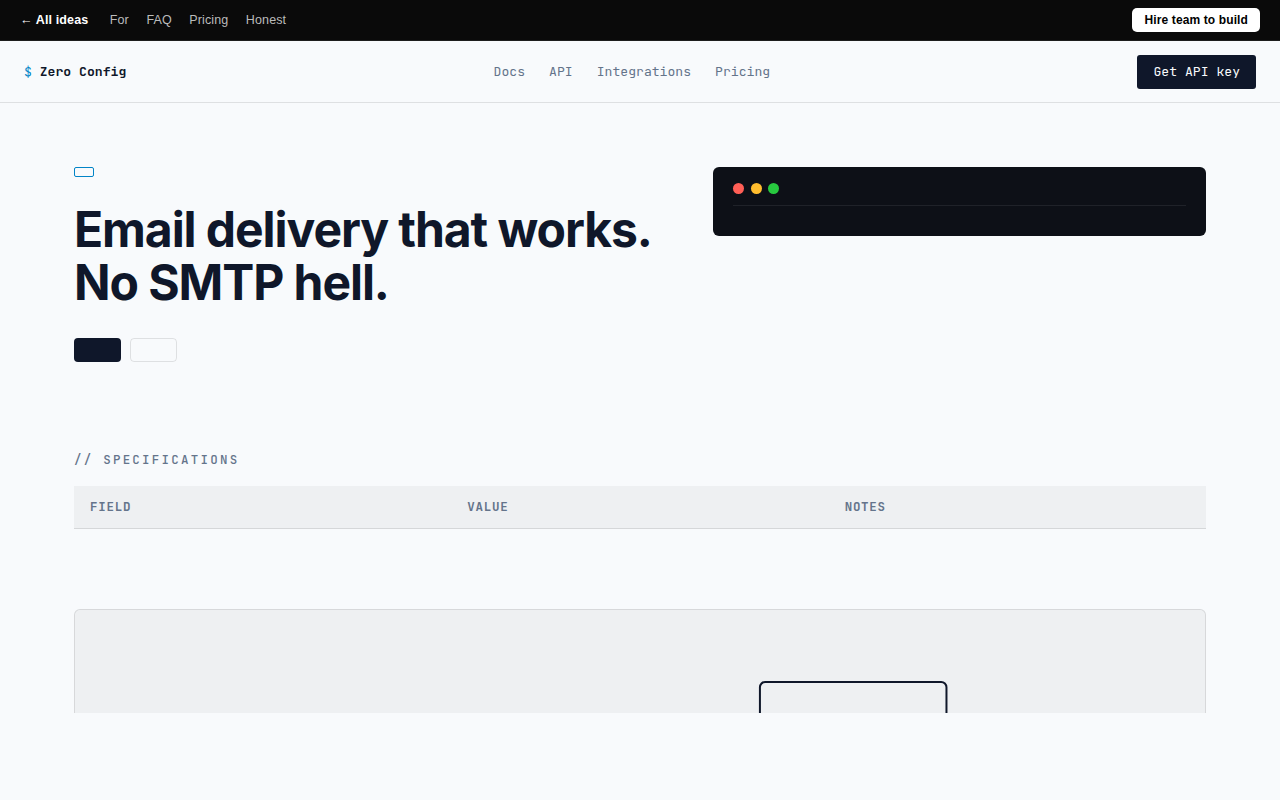Click the yellow terminal window dot
The image size is (1280, 800).
pos(756,188)
